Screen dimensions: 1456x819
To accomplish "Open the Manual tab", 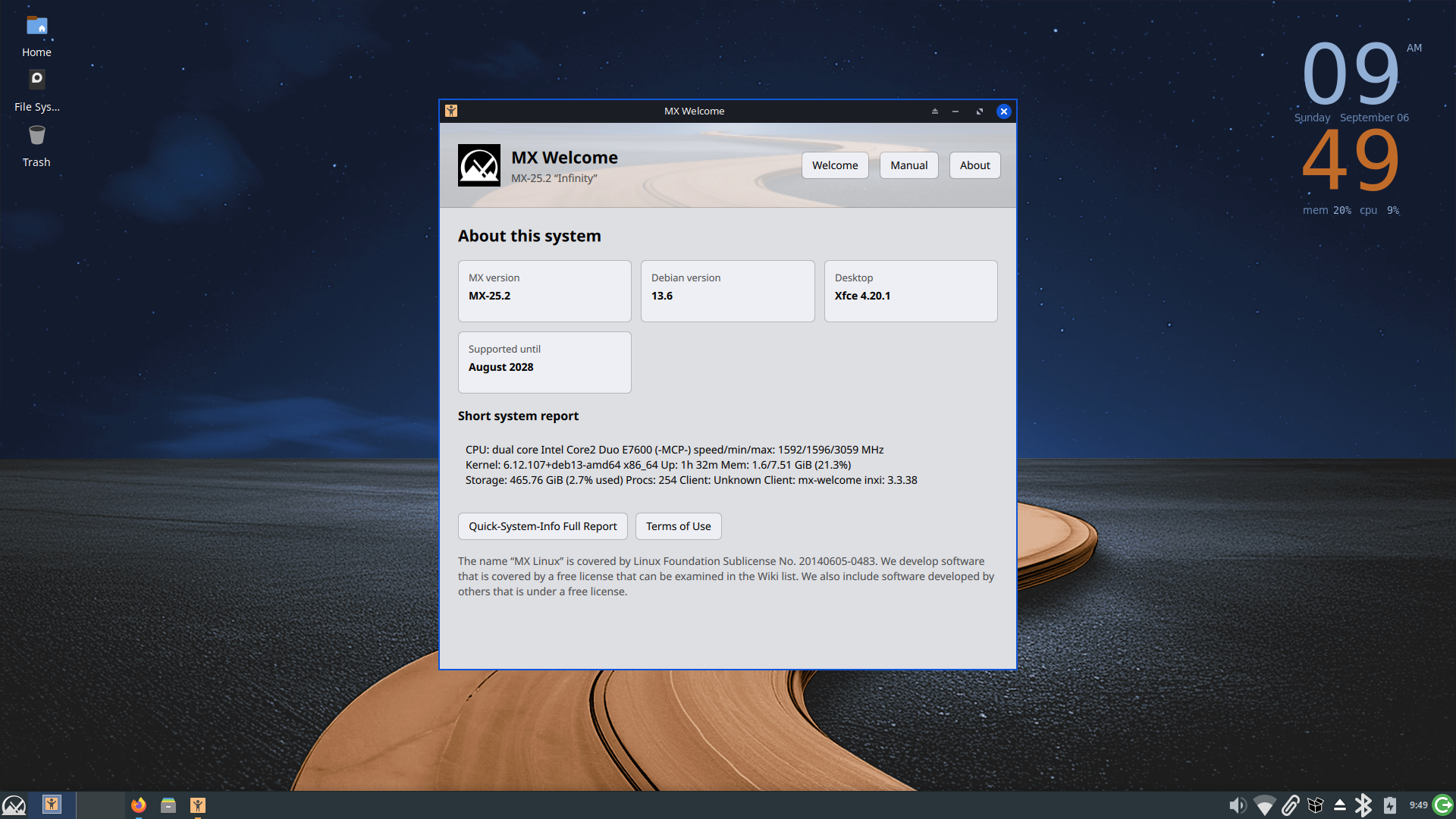I will coord(908,165).
